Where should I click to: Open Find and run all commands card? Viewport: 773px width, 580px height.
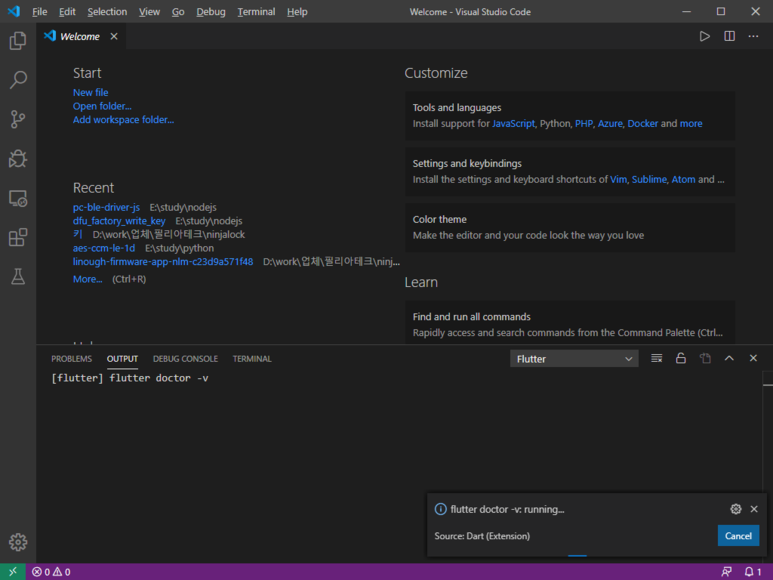coord(569,323)
